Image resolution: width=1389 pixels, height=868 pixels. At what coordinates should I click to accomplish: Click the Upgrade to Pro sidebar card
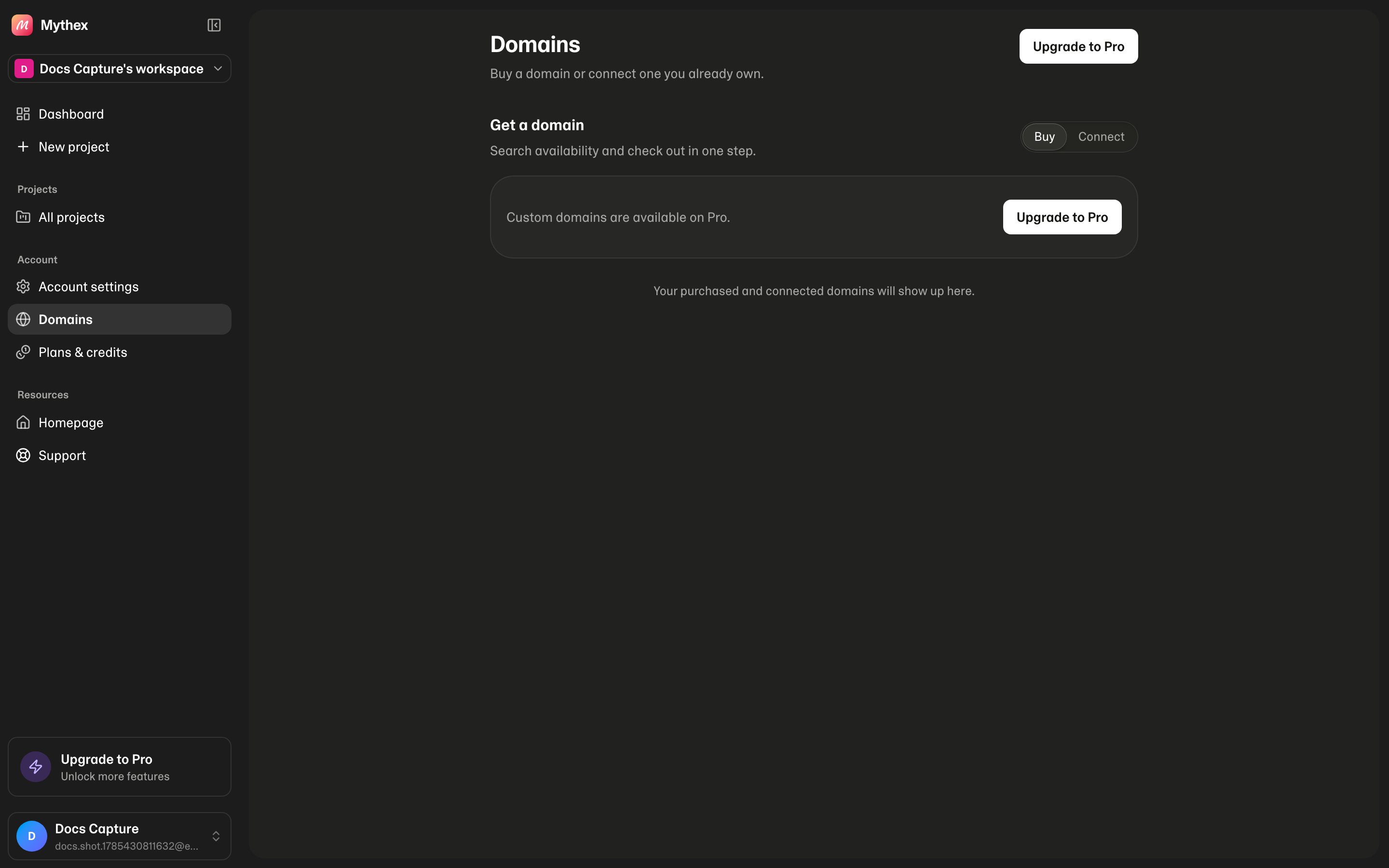tap(120, 766)
